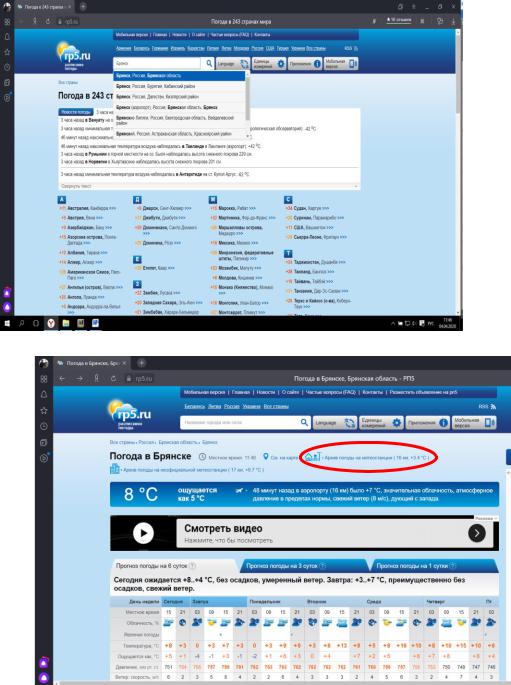This screenshot has height=685, width=511.
Task: Open 'Судан' country link
Action: coord(300,208)
